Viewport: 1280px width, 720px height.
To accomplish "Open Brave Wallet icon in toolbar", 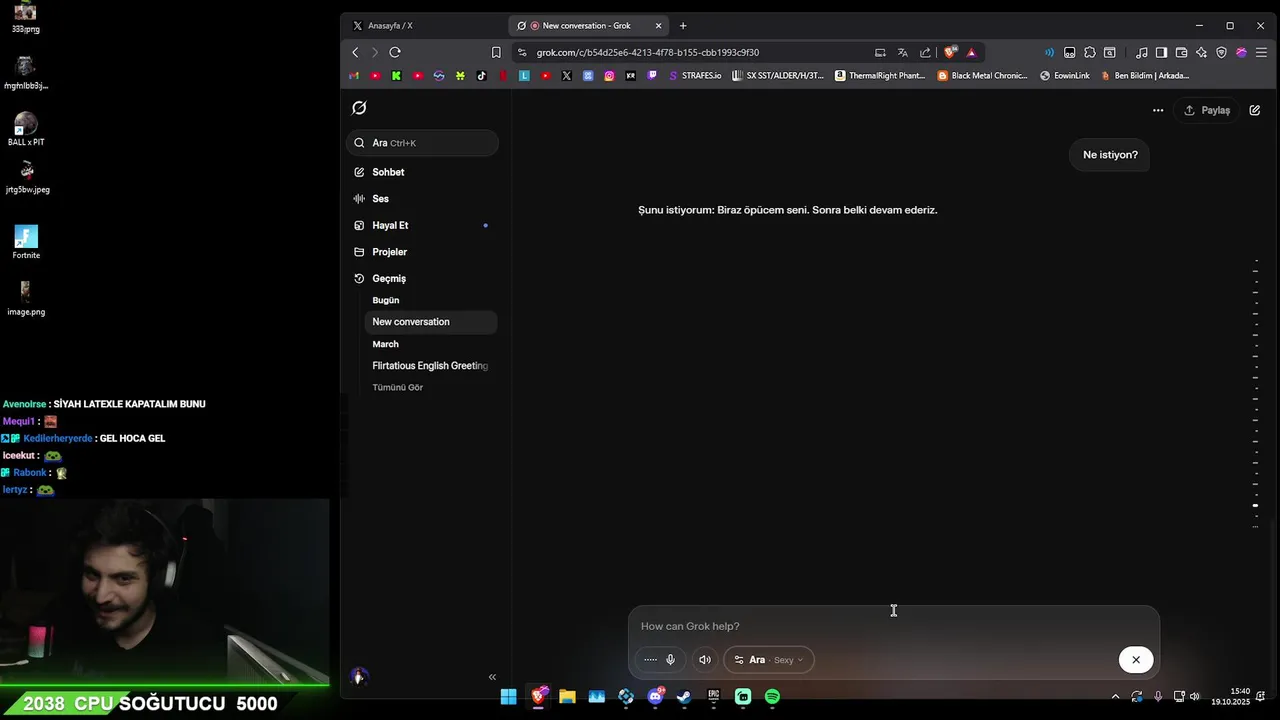I will pos(1181,52).
